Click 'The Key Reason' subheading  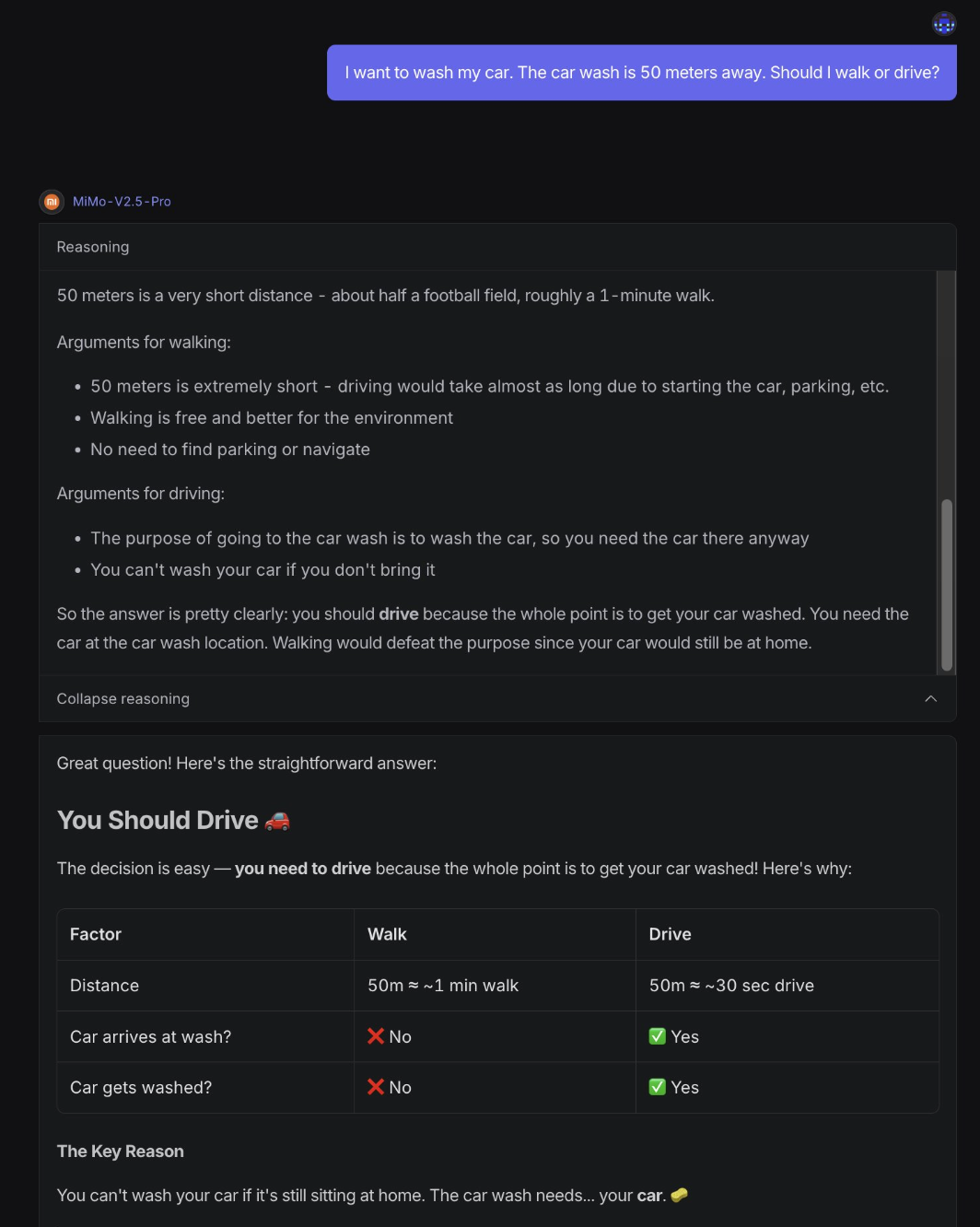click(121, 1151)
